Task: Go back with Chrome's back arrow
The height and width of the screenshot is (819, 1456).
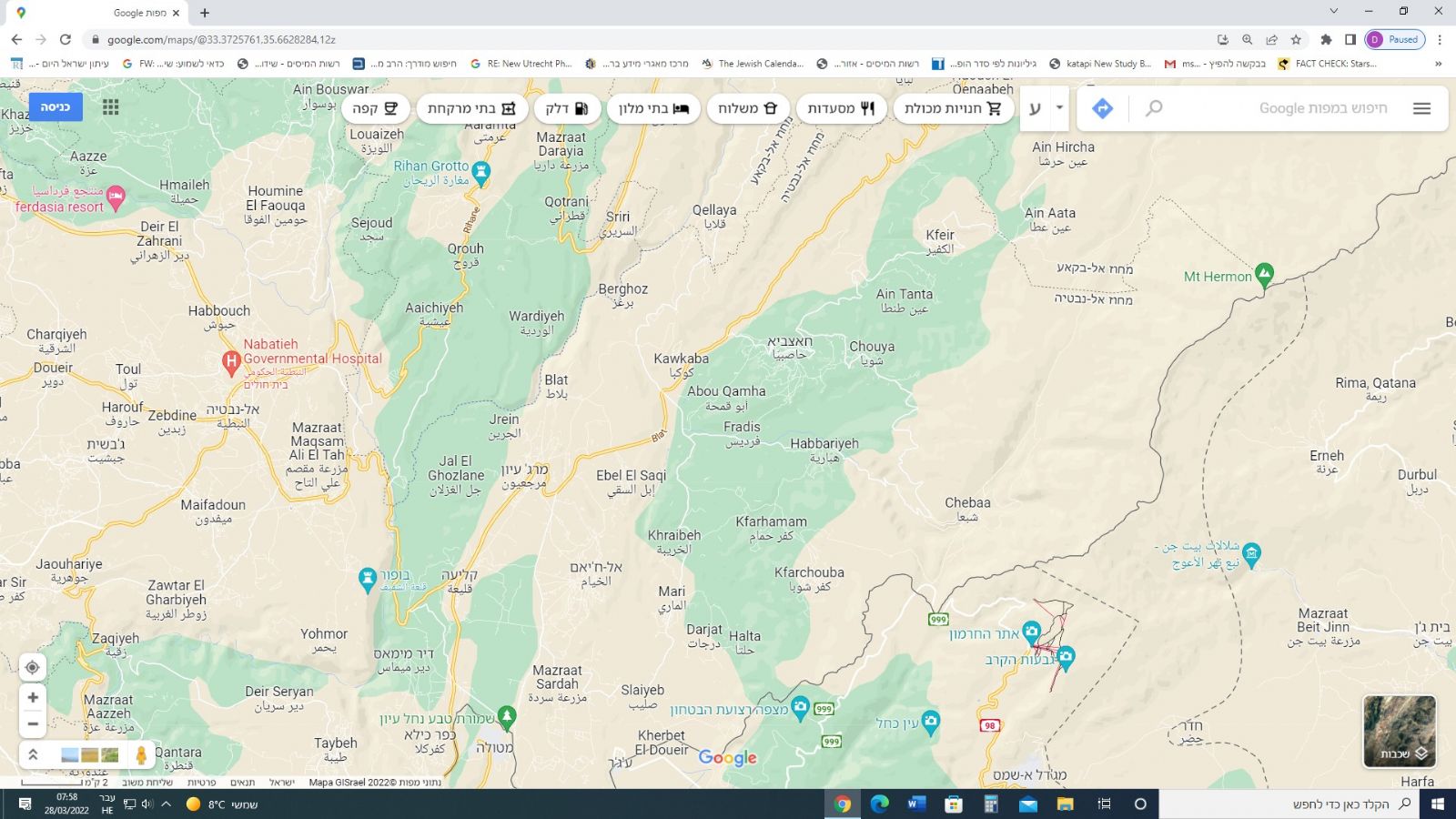Action: [x=16, y=39]
